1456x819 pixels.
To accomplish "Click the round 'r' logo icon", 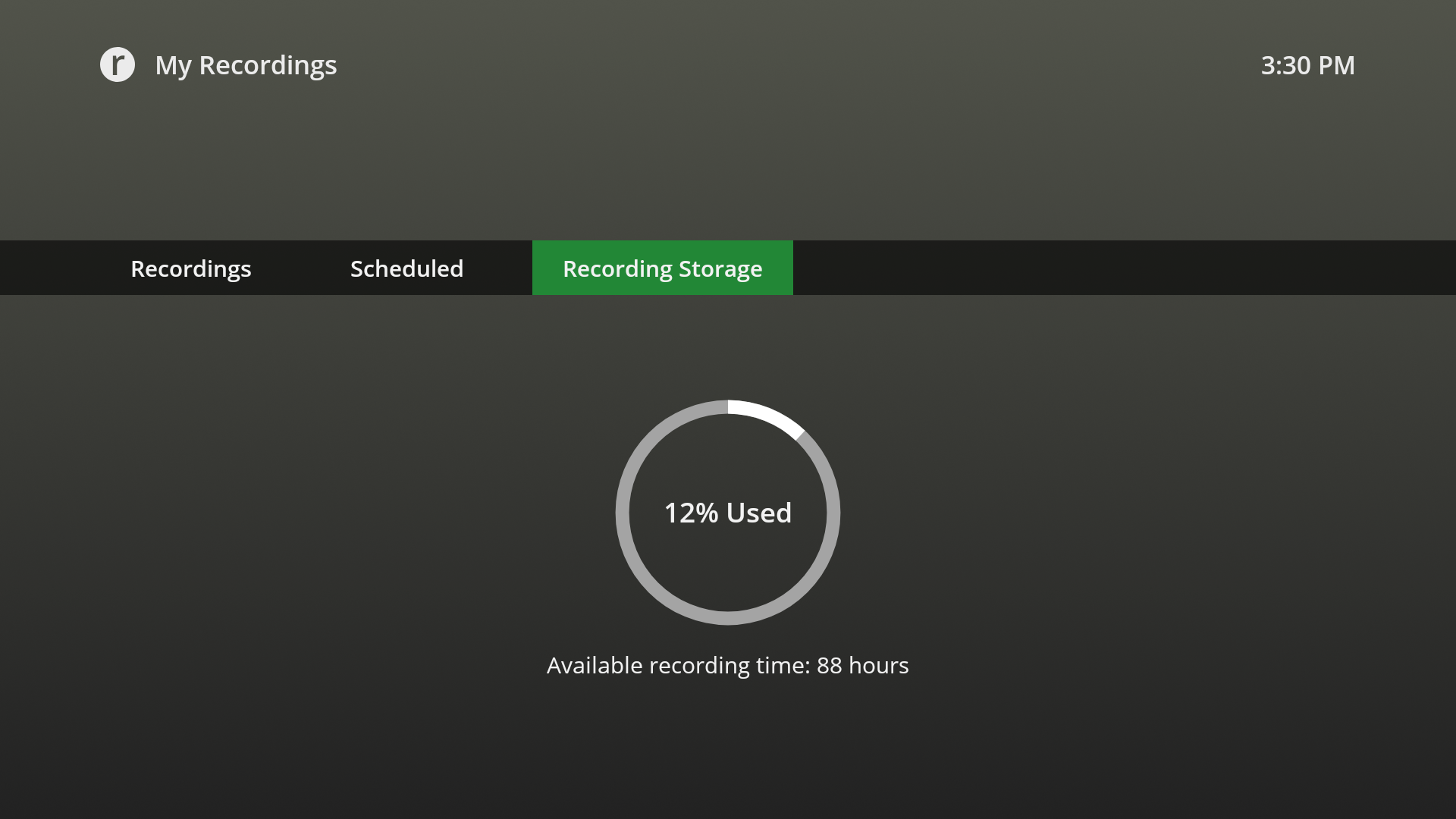I will click(118, 64).
